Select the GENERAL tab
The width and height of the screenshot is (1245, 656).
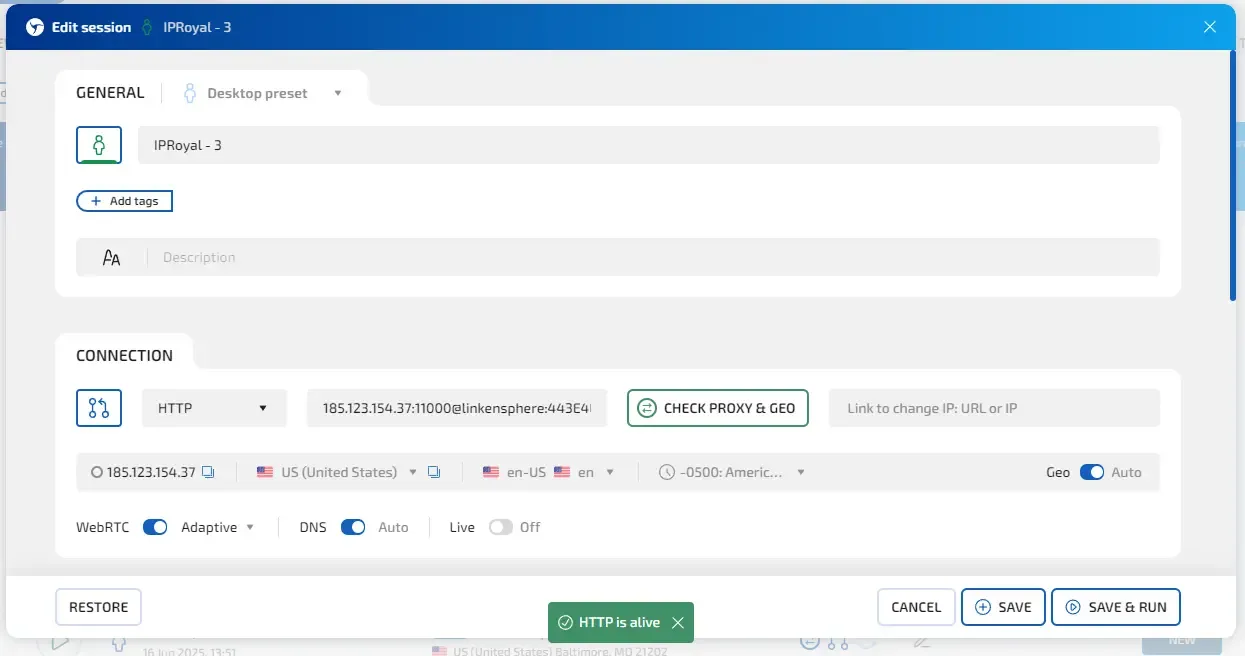109,92
